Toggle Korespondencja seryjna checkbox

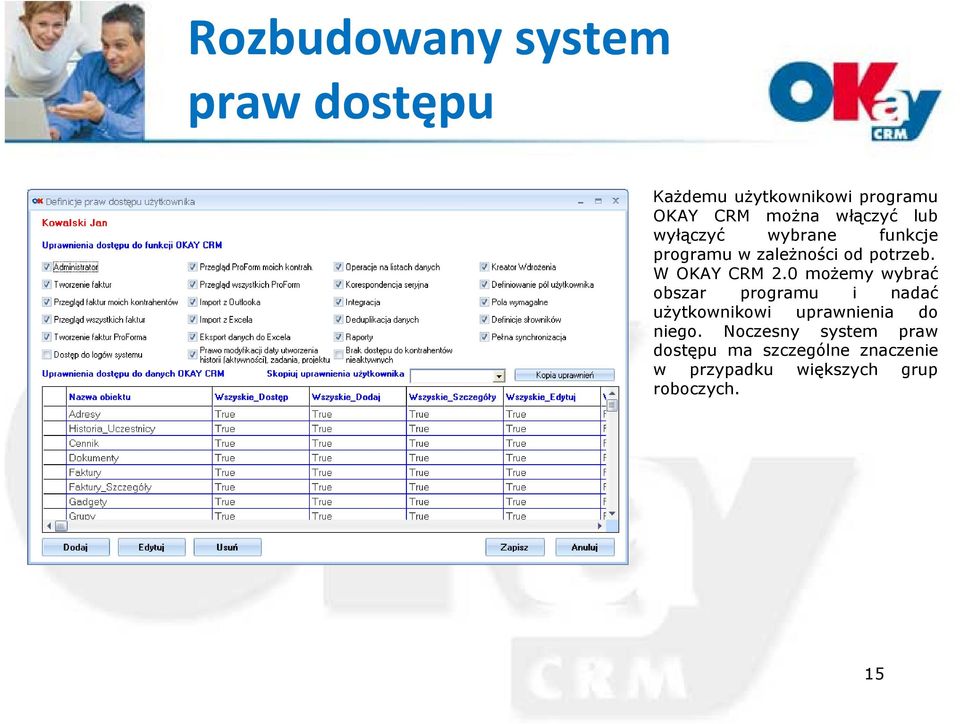pos(338,285)
